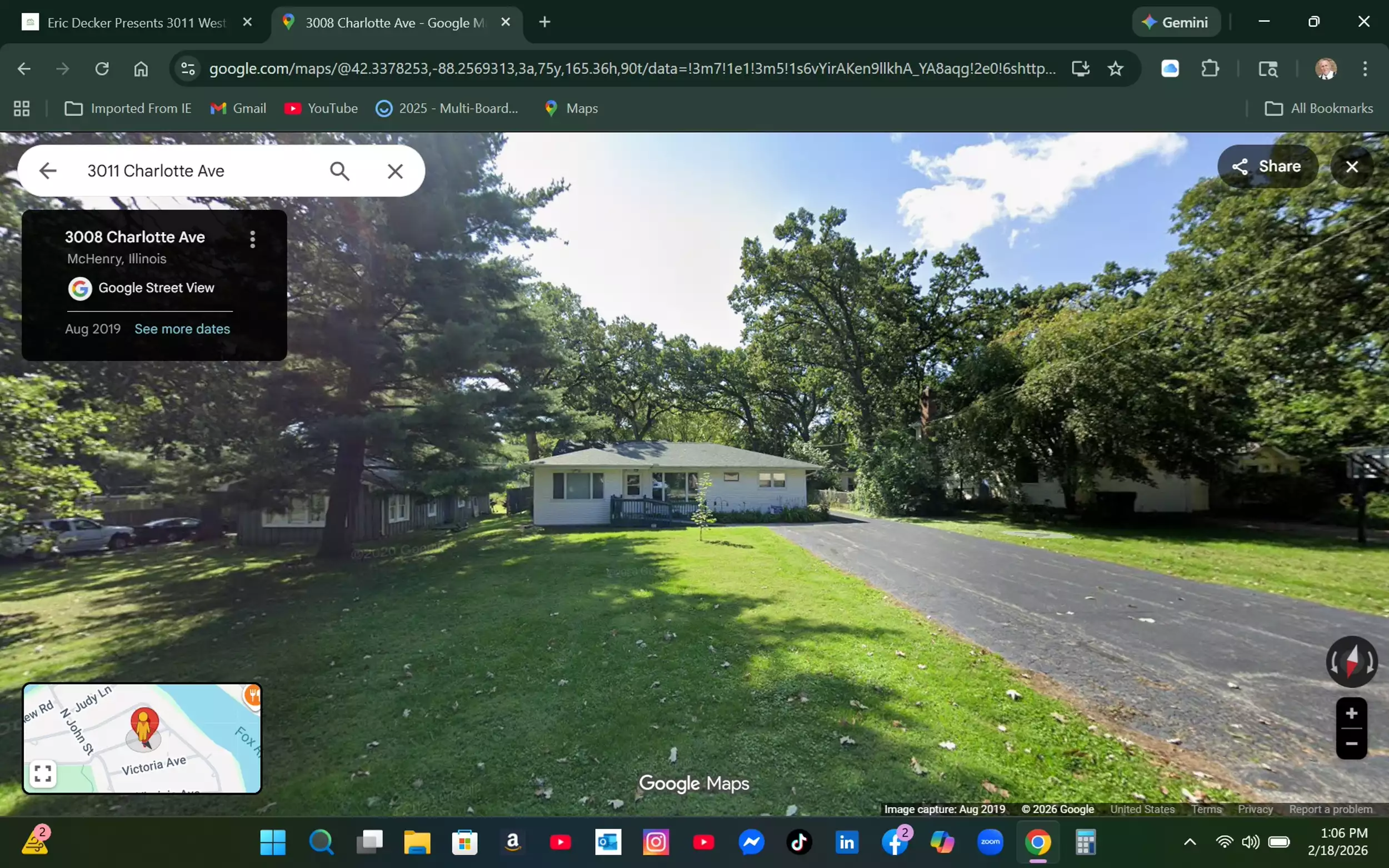1389x868 pixels.
Task: Clear the 3011 Charlotte Ave search text
Action: [395, 171]
